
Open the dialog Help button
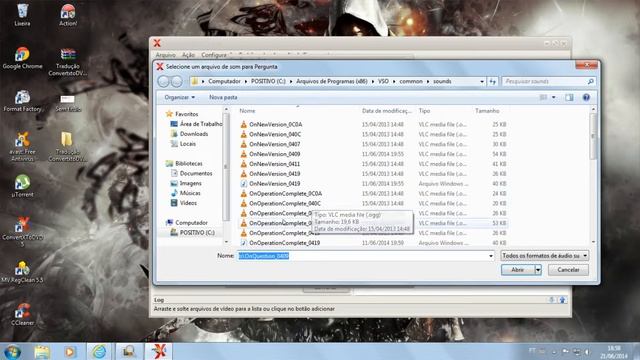(x=586, y=97)
